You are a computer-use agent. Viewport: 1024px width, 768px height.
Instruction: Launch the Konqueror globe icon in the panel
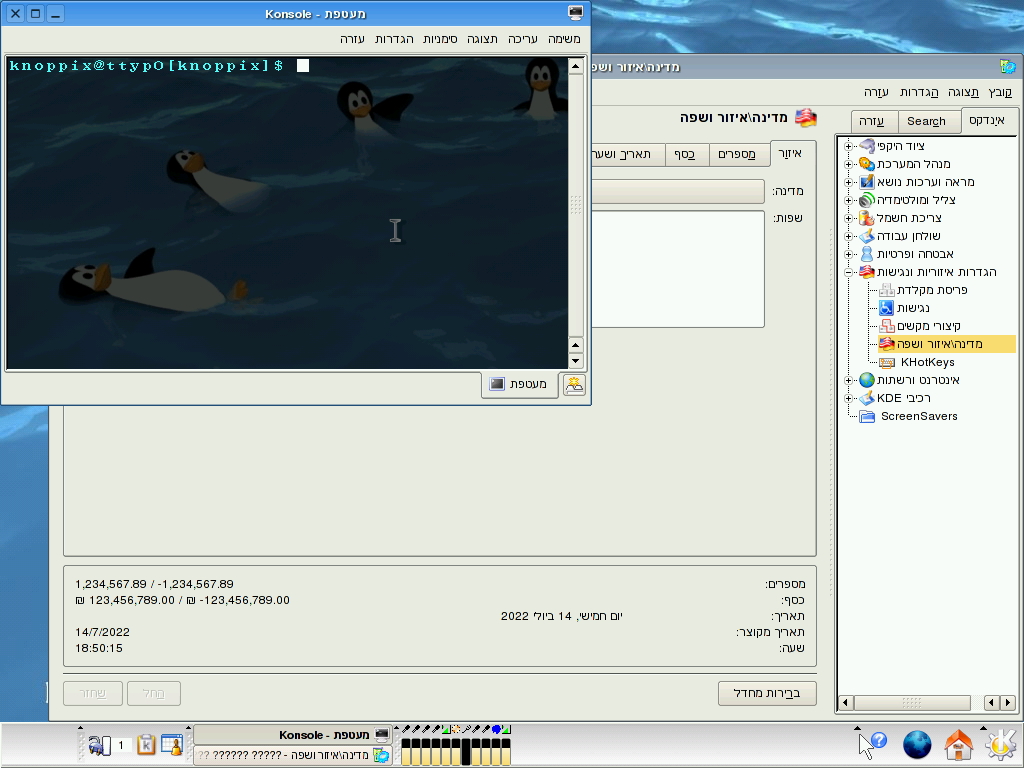pos(917,745)
